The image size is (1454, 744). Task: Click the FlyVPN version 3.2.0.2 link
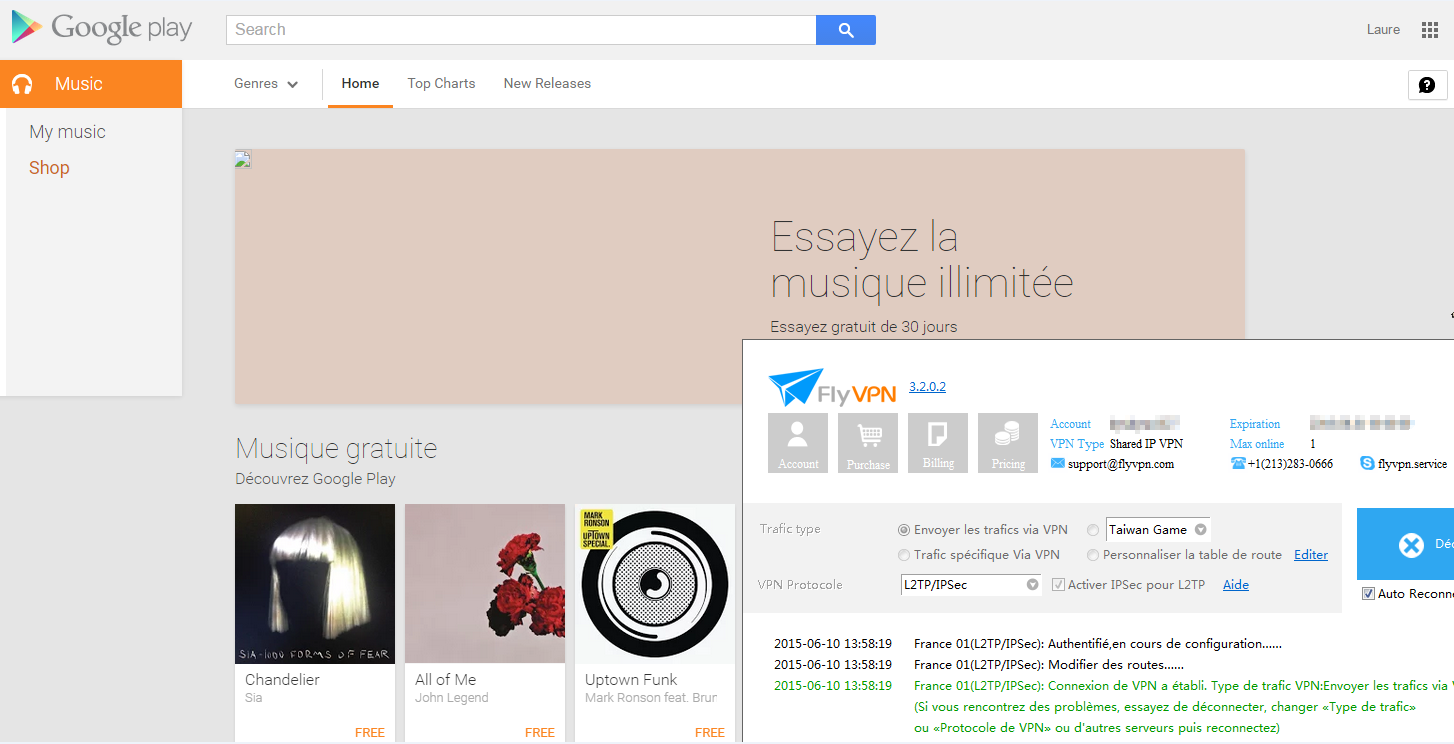click(927, 387)
